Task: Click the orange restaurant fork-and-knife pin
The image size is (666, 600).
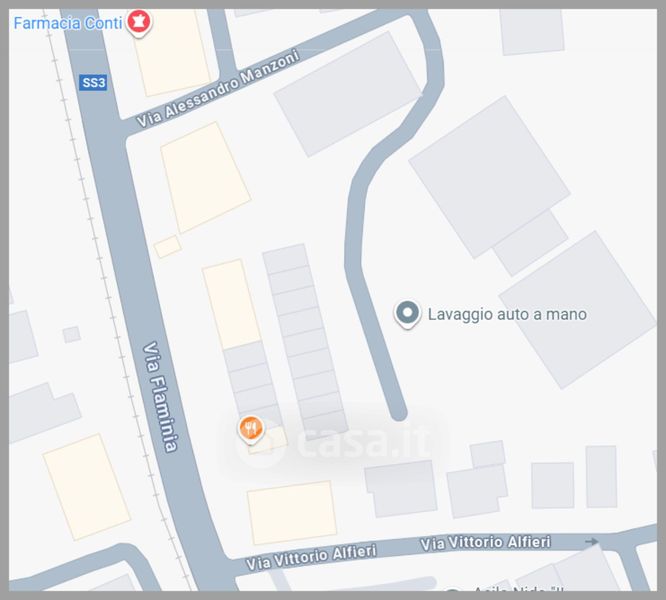Action: click(x=251, y=429)
